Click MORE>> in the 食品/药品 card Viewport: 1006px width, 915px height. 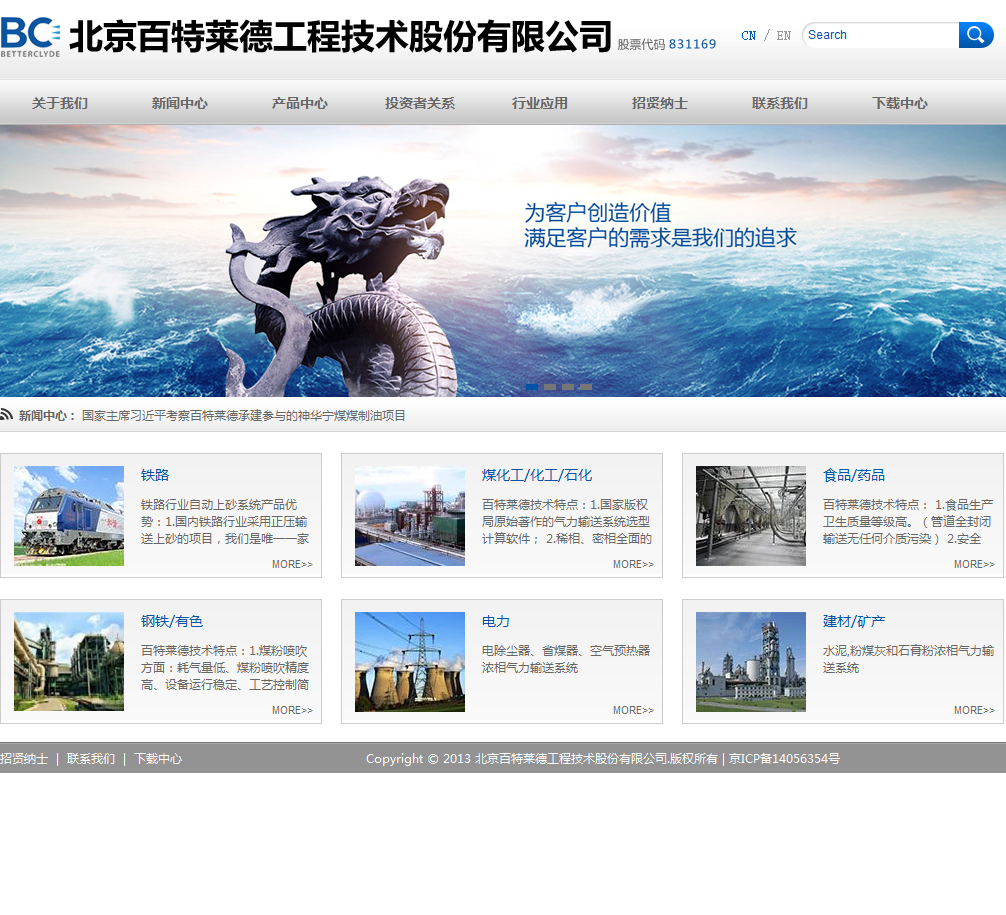point(974,564)
